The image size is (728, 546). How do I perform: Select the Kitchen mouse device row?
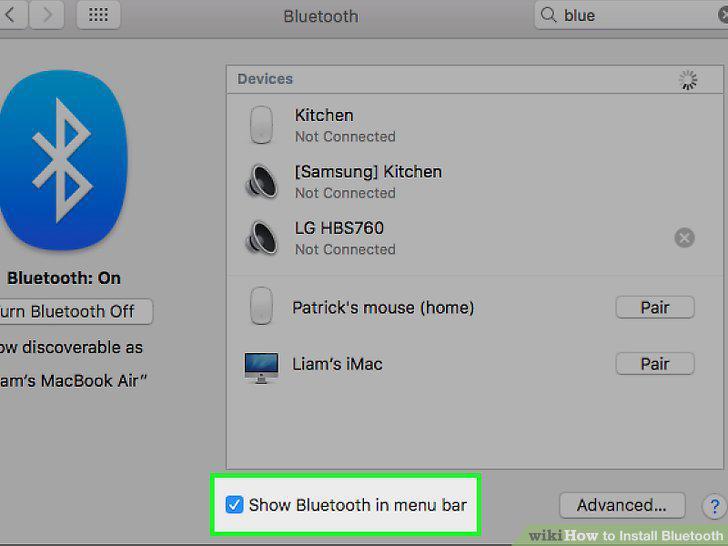click(x=474, y=125)
